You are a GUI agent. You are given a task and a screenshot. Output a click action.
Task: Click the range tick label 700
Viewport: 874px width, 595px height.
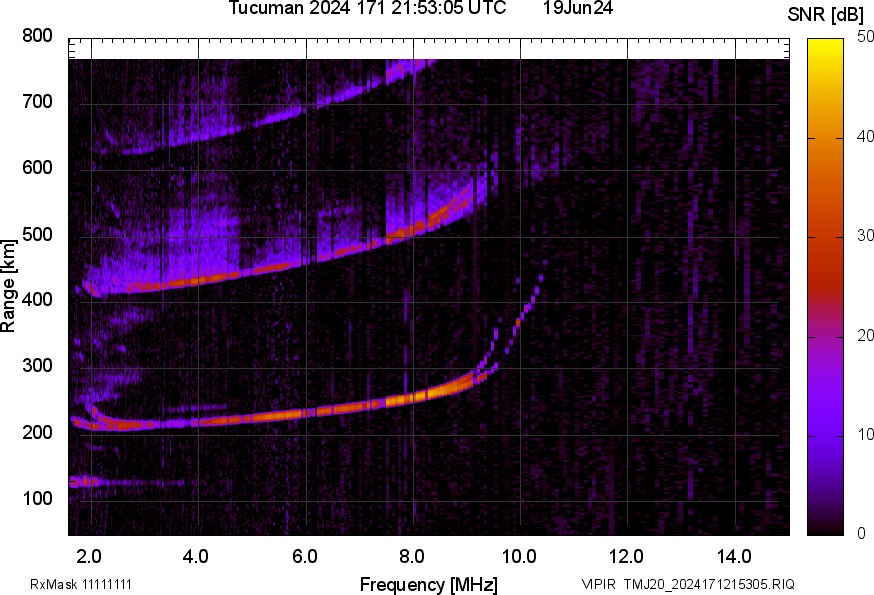37,102
